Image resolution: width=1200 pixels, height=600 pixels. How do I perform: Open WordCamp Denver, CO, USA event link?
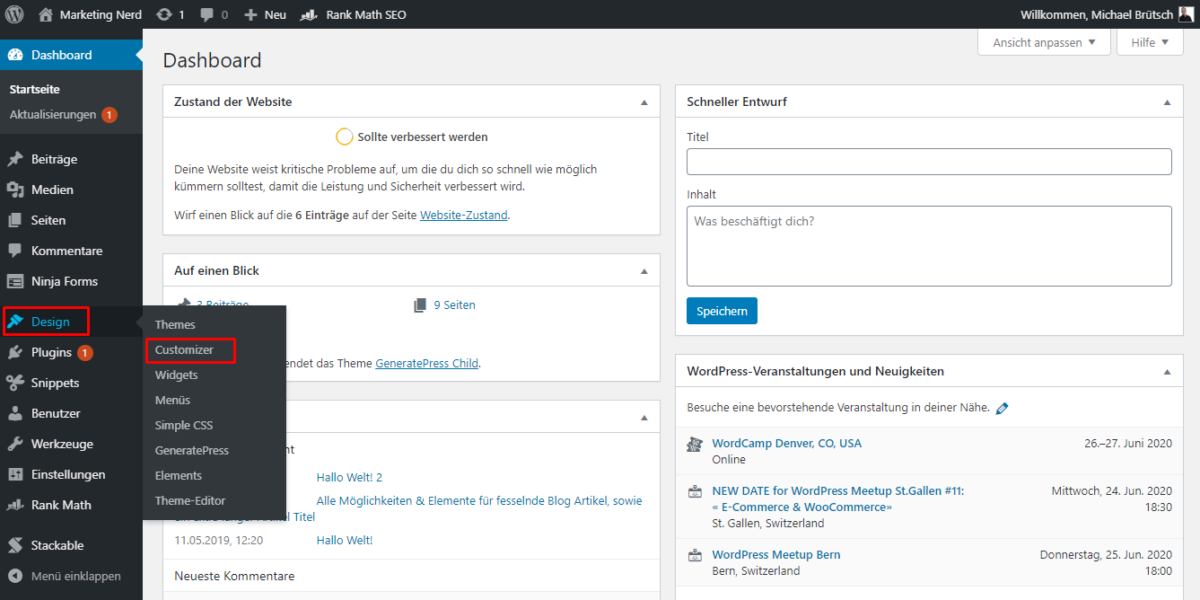pos(787,443)
